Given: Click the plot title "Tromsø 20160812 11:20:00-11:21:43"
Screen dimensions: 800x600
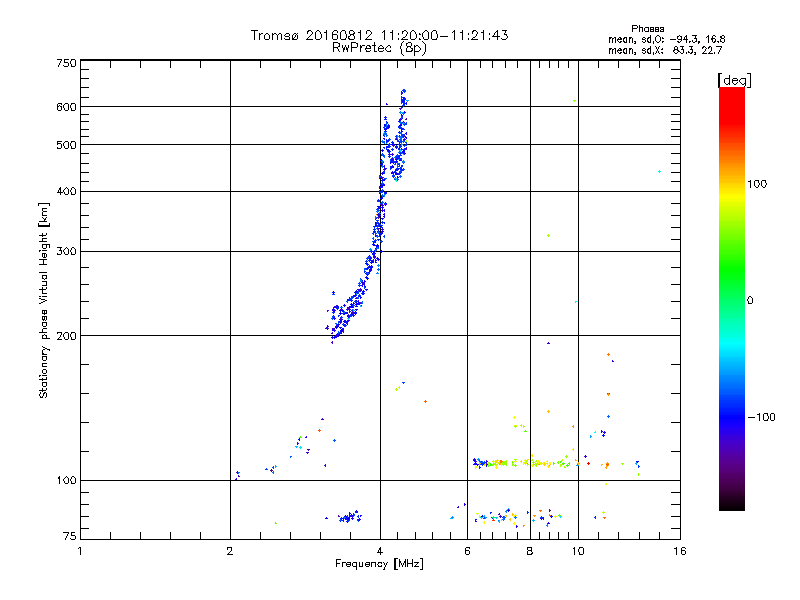Looking at the screenshot, I should pyautogui.click(x=379, y=35).
